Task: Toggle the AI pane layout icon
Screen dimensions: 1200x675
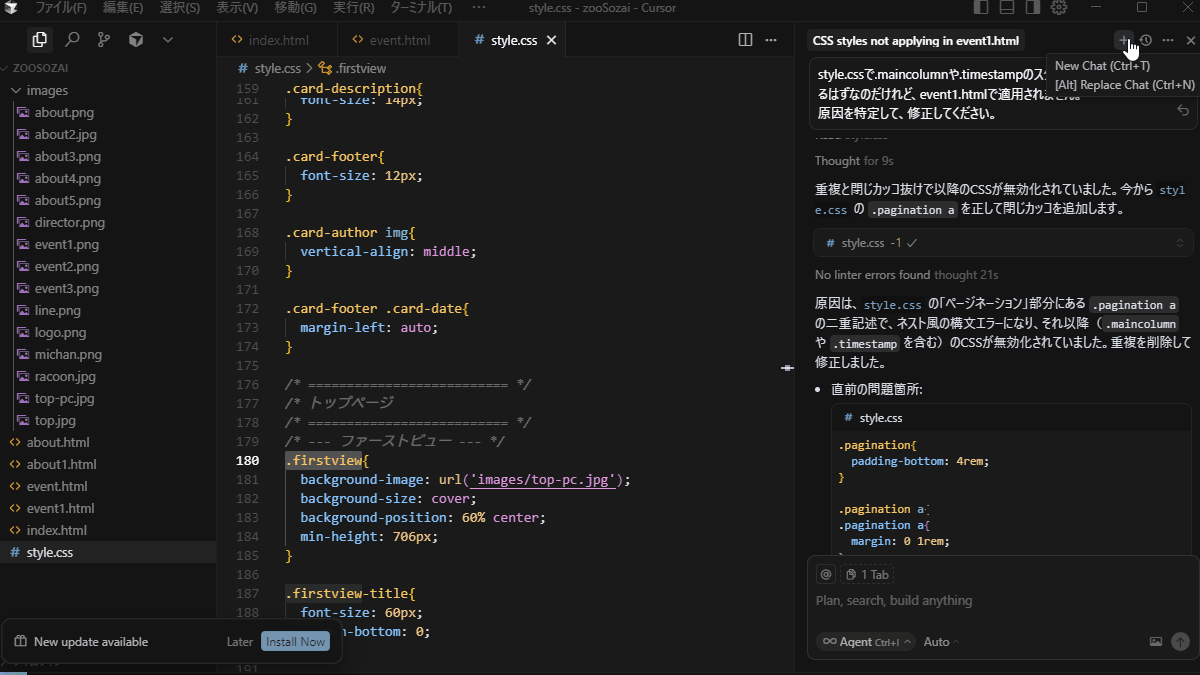Action: [x=1033, y=8]
